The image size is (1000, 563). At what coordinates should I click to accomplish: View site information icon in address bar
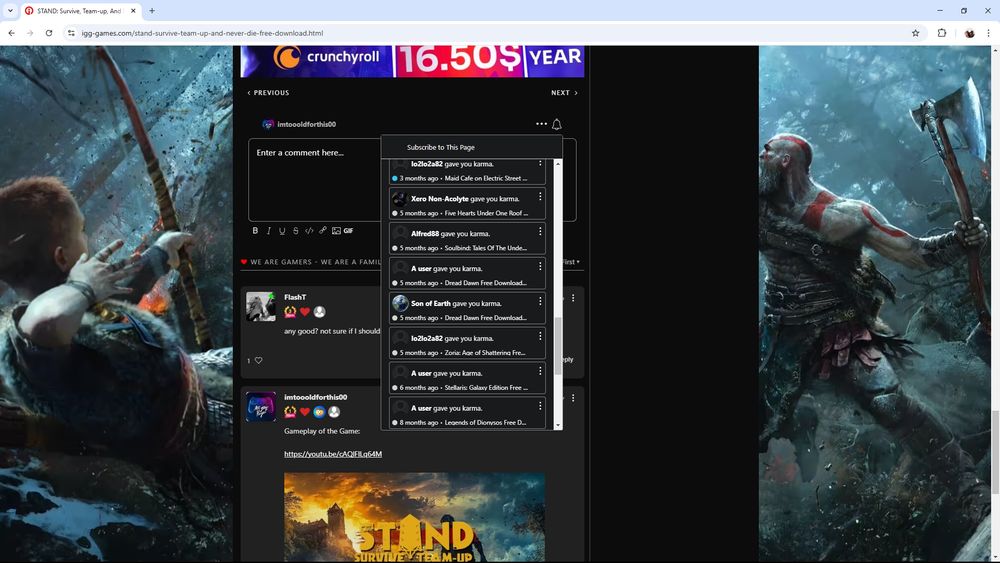coord(71,33)
